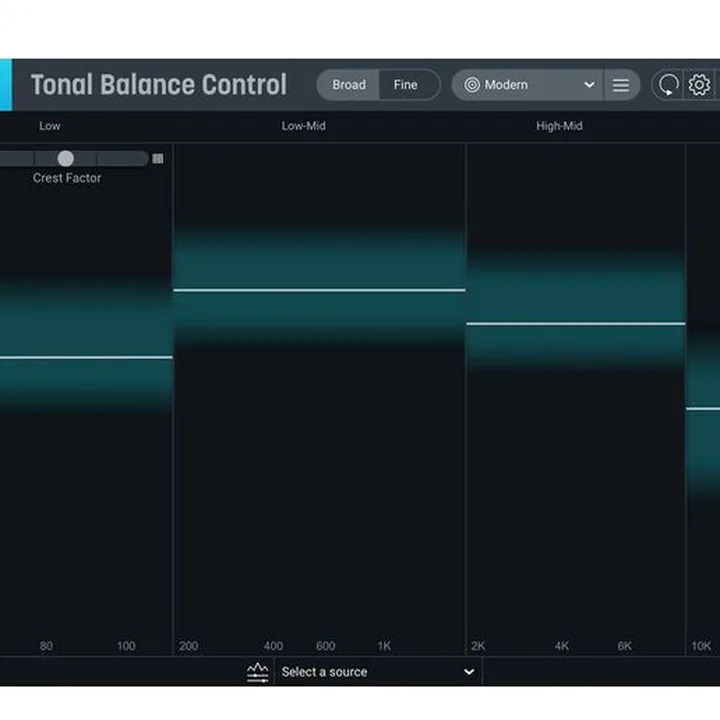
Task: Click the 80 frequency marker
Action: click(x=46, y=646)
